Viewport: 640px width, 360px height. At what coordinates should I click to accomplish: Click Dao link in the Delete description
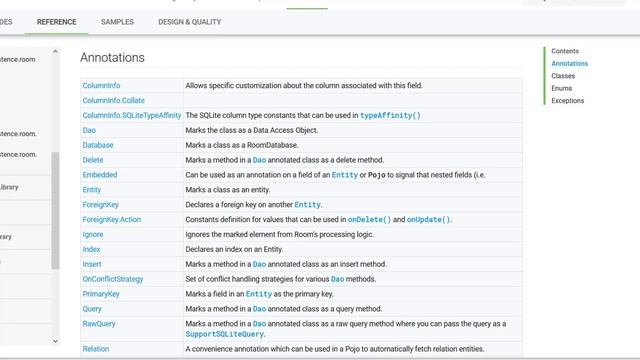(259, 160)
